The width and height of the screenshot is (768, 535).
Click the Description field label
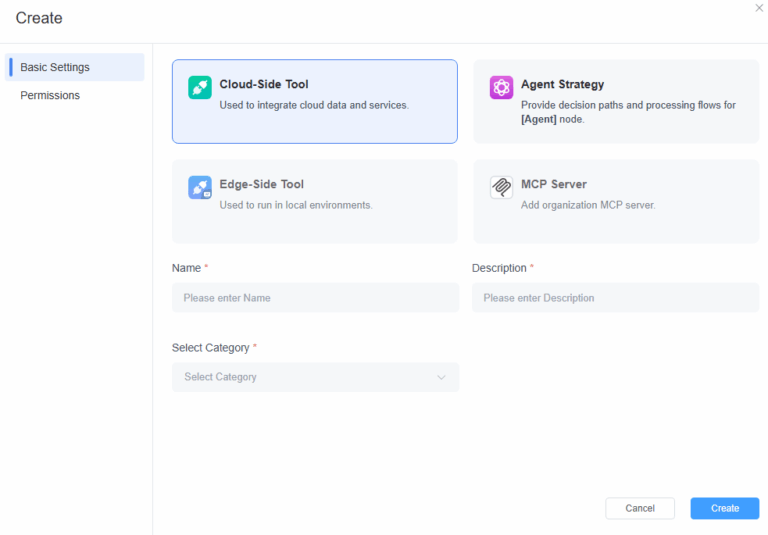pos(499,268)
